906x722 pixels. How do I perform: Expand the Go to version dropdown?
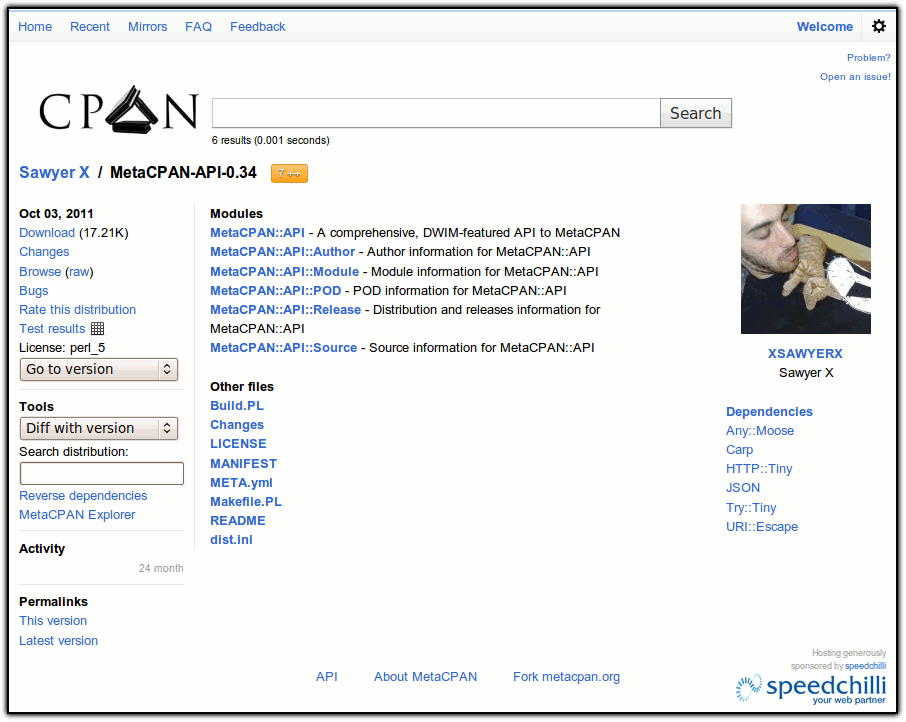coord(98,369)
